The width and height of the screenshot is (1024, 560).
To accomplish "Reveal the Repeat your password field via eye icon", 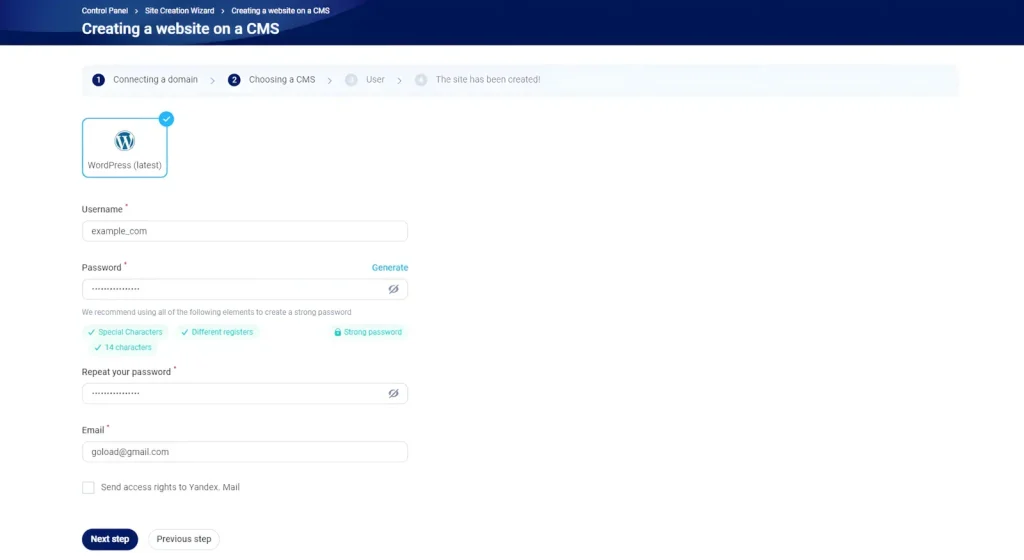I will click(x=393, y=394).
